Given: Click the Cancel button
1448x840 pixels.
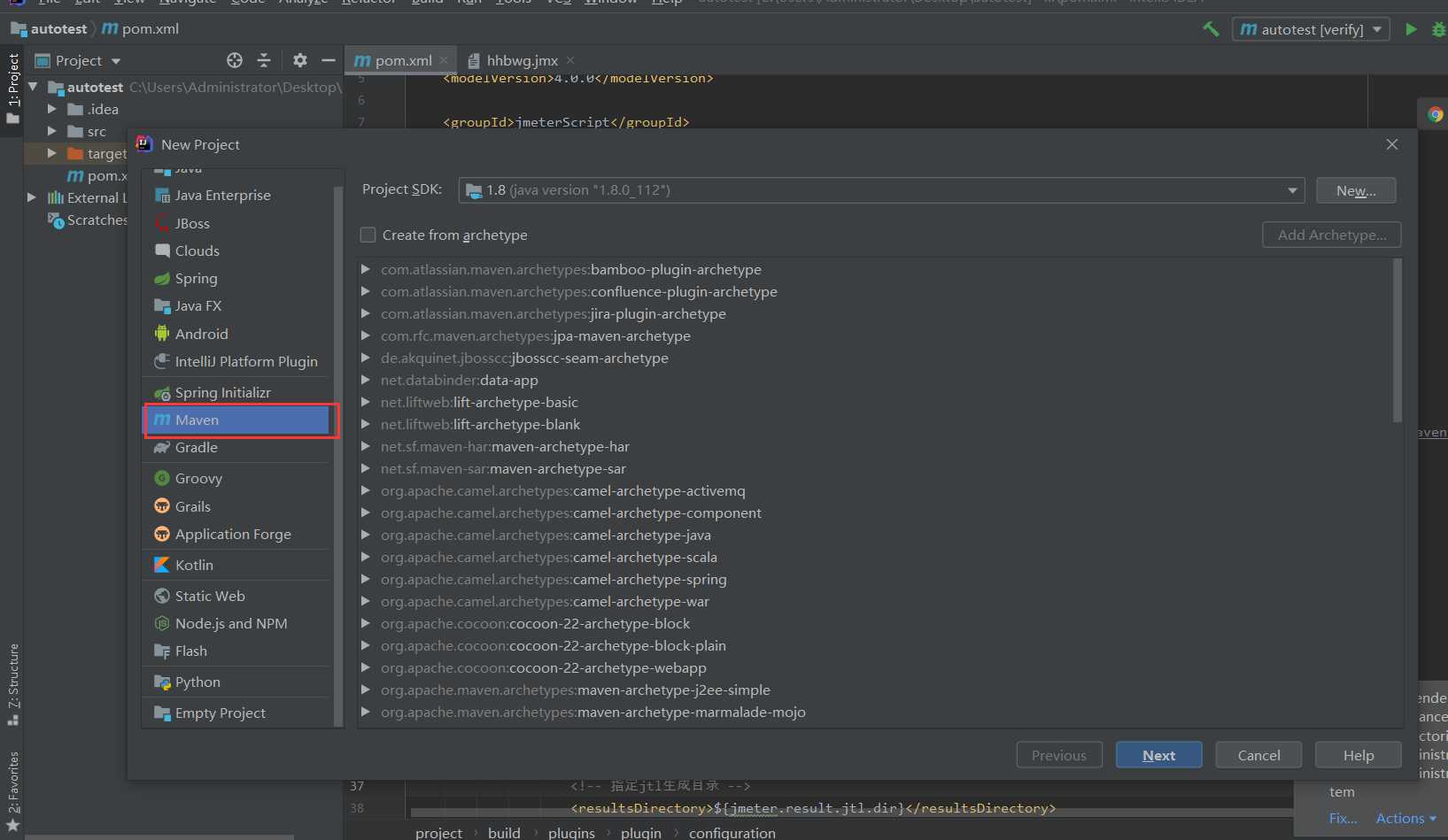Looking at the screenshot, I should pyautogui.click(x=1258, y=755).
